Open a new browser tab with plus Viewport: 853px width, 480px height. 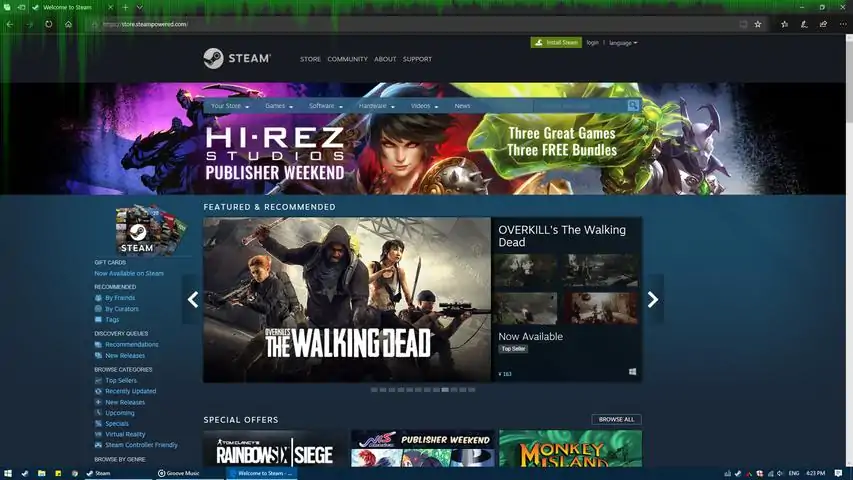[x=125, y=7]
